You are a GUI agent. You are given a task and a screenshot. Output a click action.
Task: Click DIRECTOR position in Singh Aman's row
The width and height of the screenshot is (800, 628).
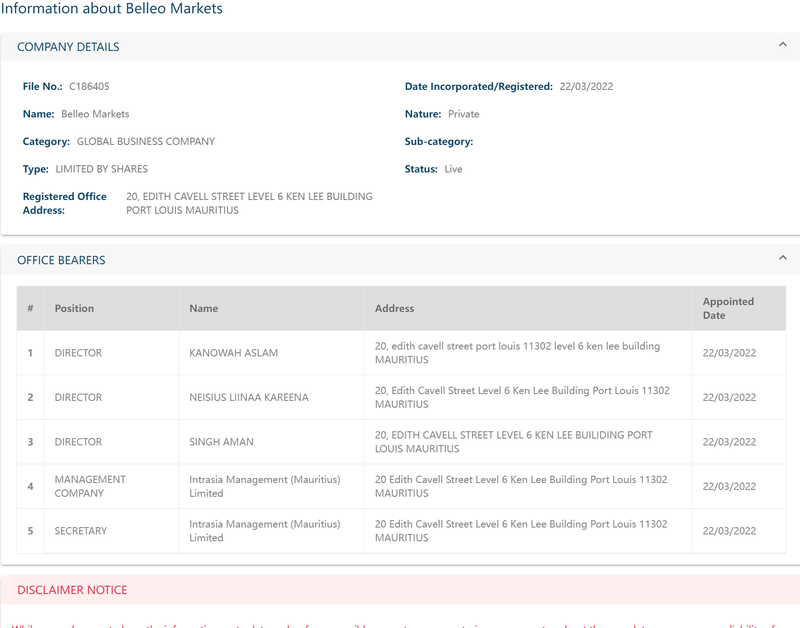pyautogui.click(x=79, y=441)
